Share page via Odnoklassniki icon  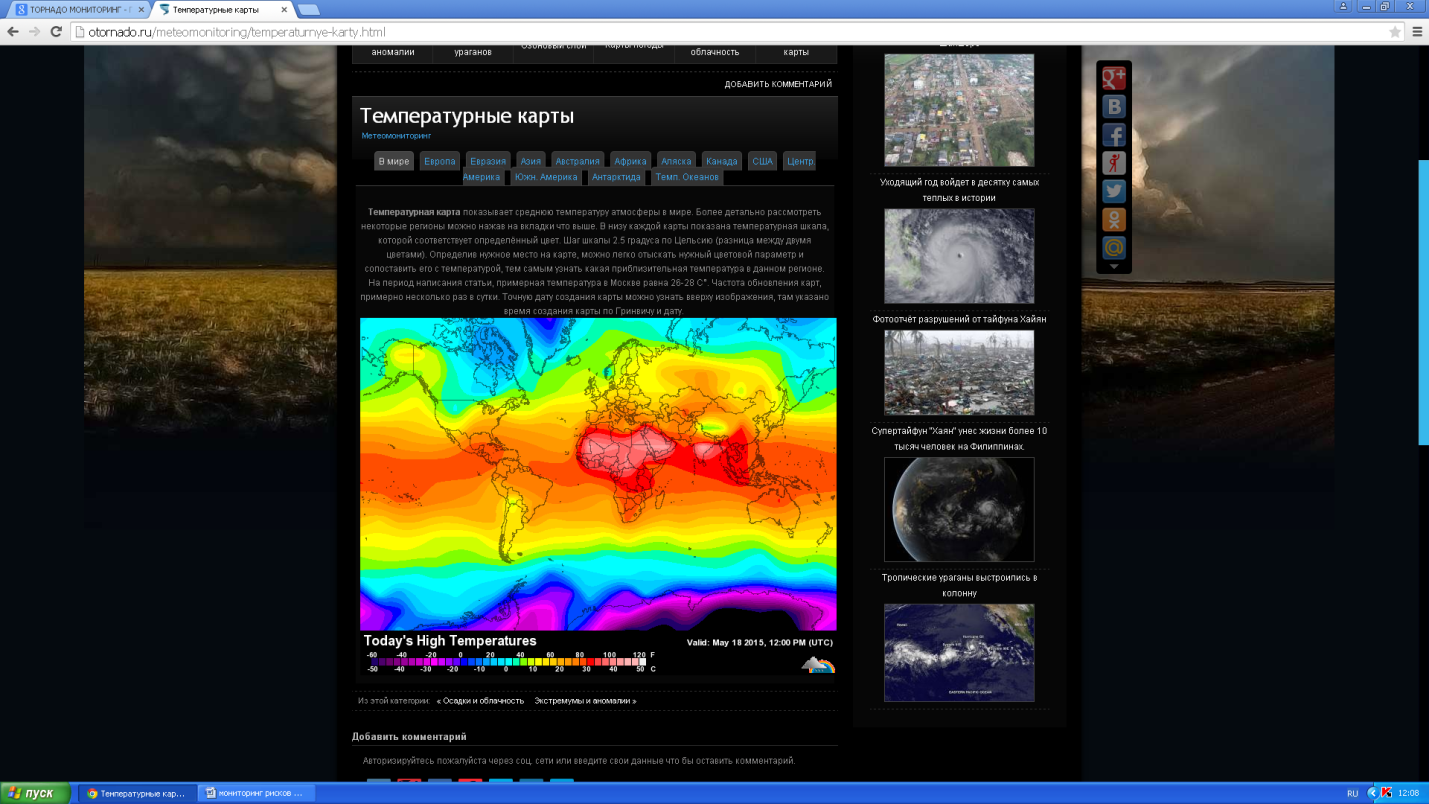click(1113, 219)
